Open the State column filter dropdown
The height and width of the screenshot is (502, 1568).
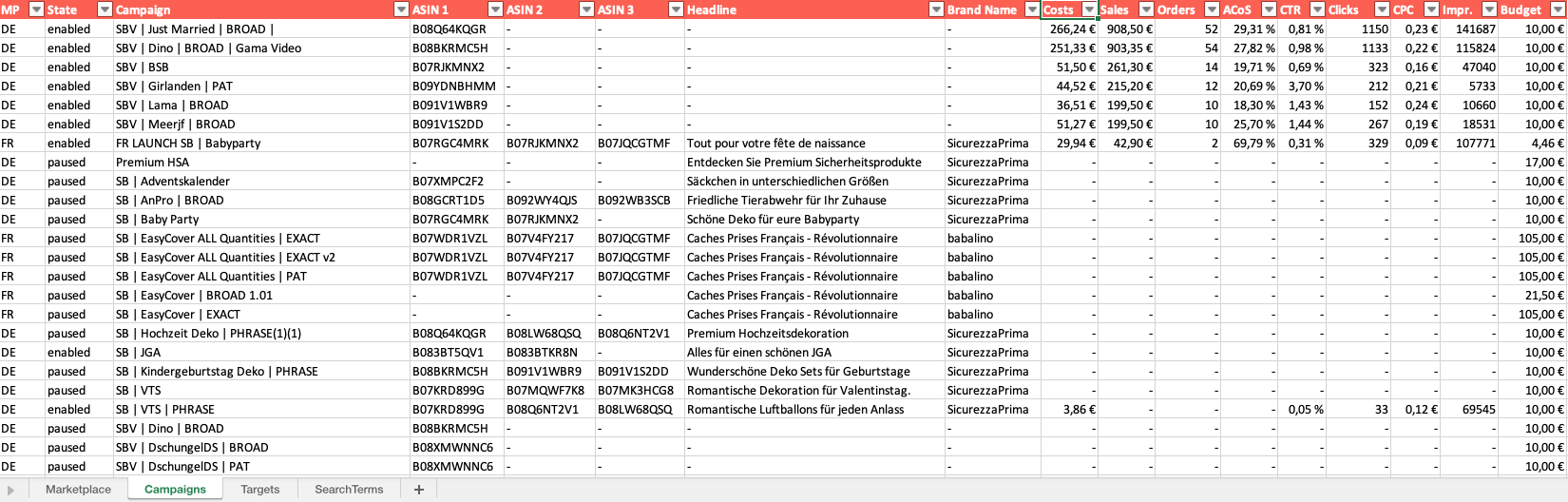click(105, 10)
